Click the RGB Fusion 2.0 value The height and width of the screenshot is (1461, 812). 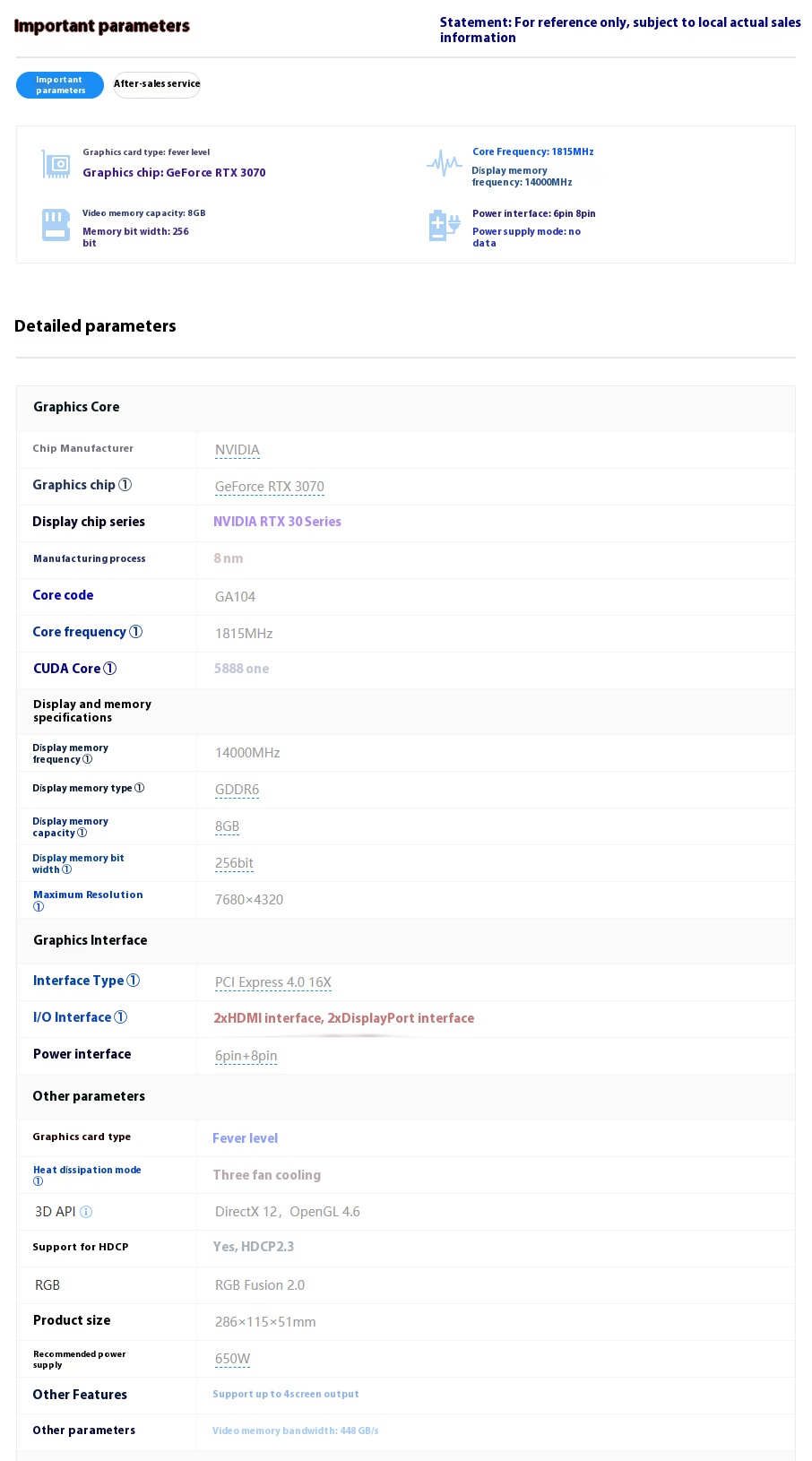coord(260,1285)
